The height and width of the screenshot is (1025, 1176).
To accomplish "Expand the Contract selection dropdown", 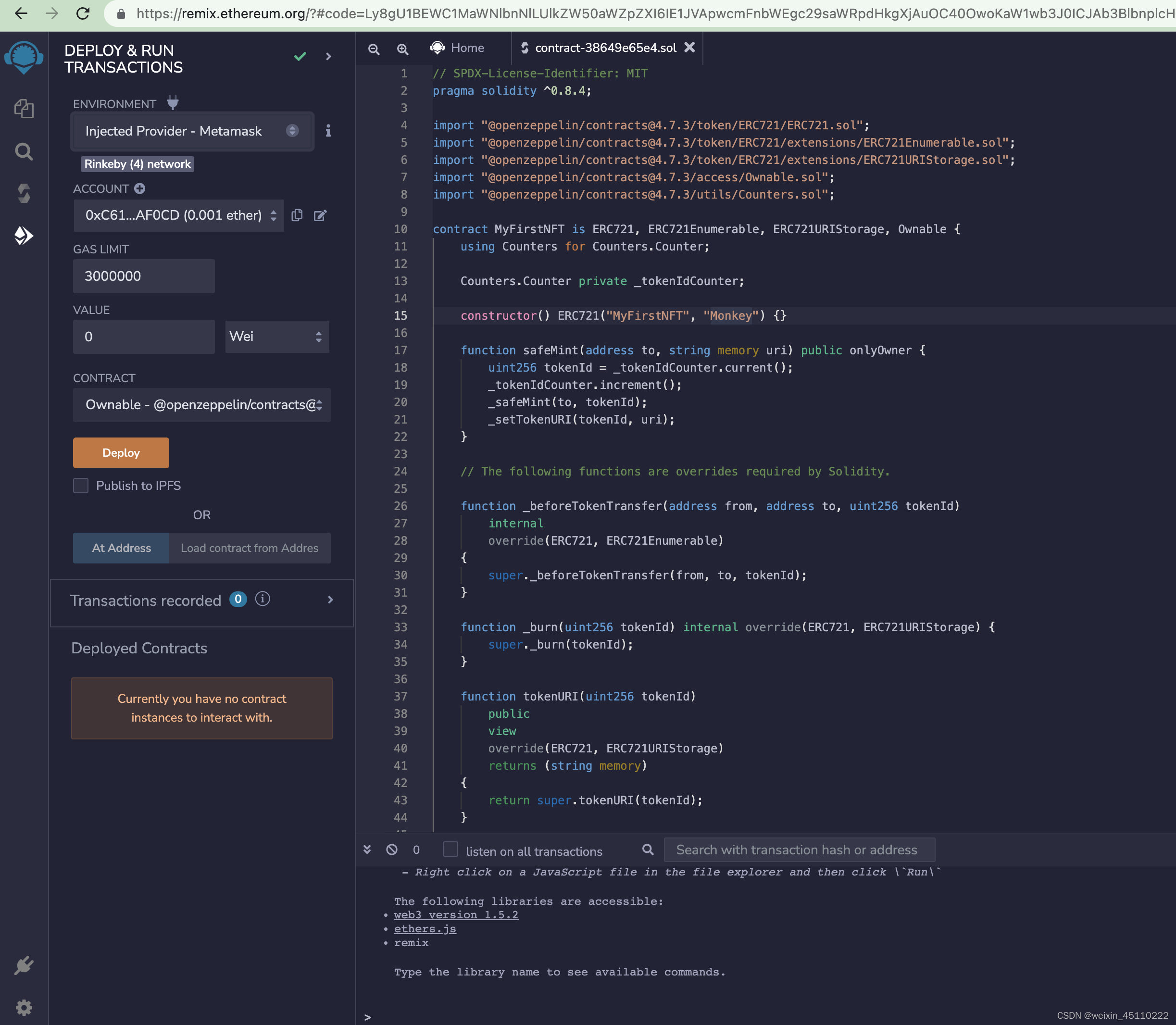I will tap(201, 405).
